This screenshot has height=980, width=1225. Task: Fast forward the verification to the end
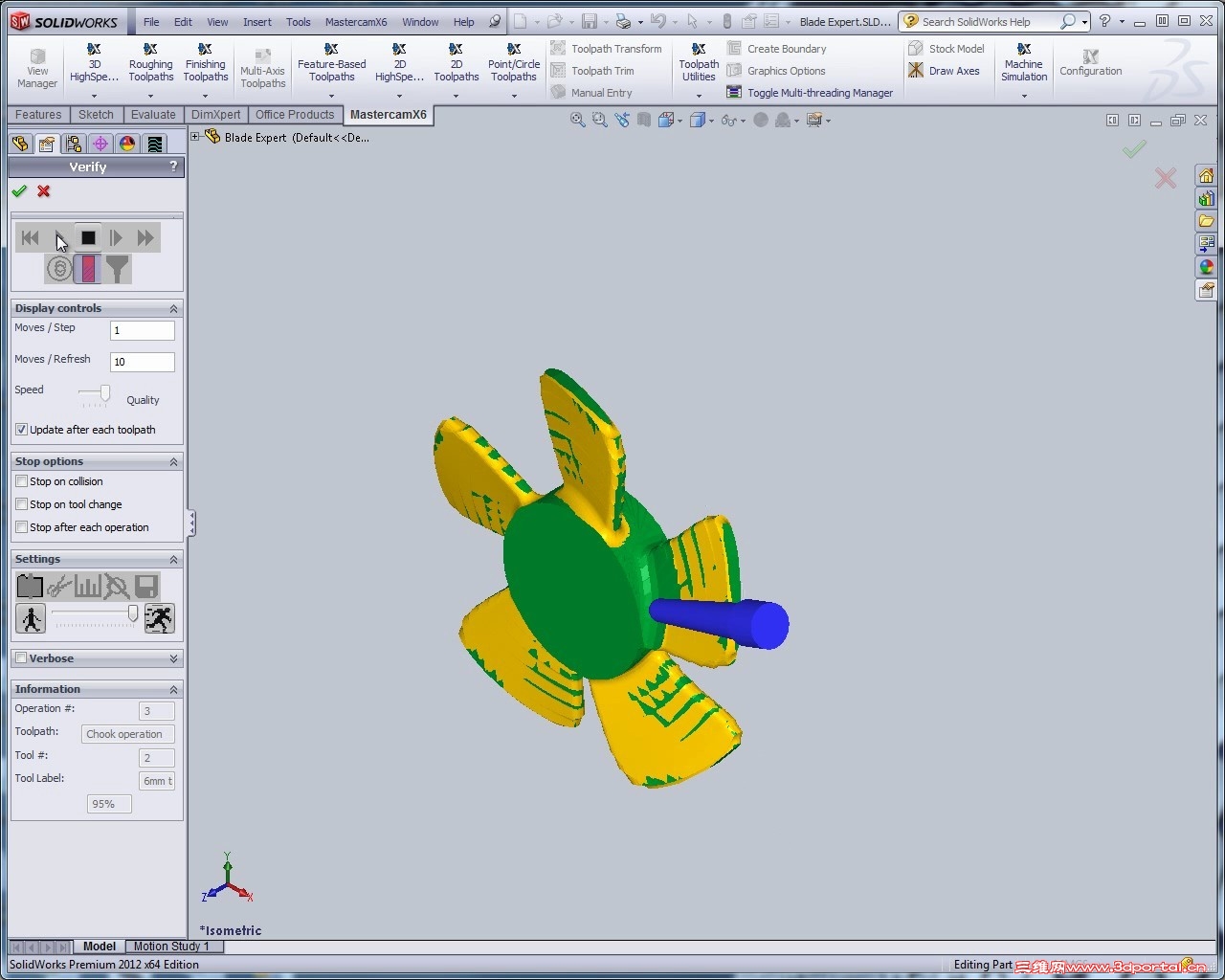pos(145,237)
